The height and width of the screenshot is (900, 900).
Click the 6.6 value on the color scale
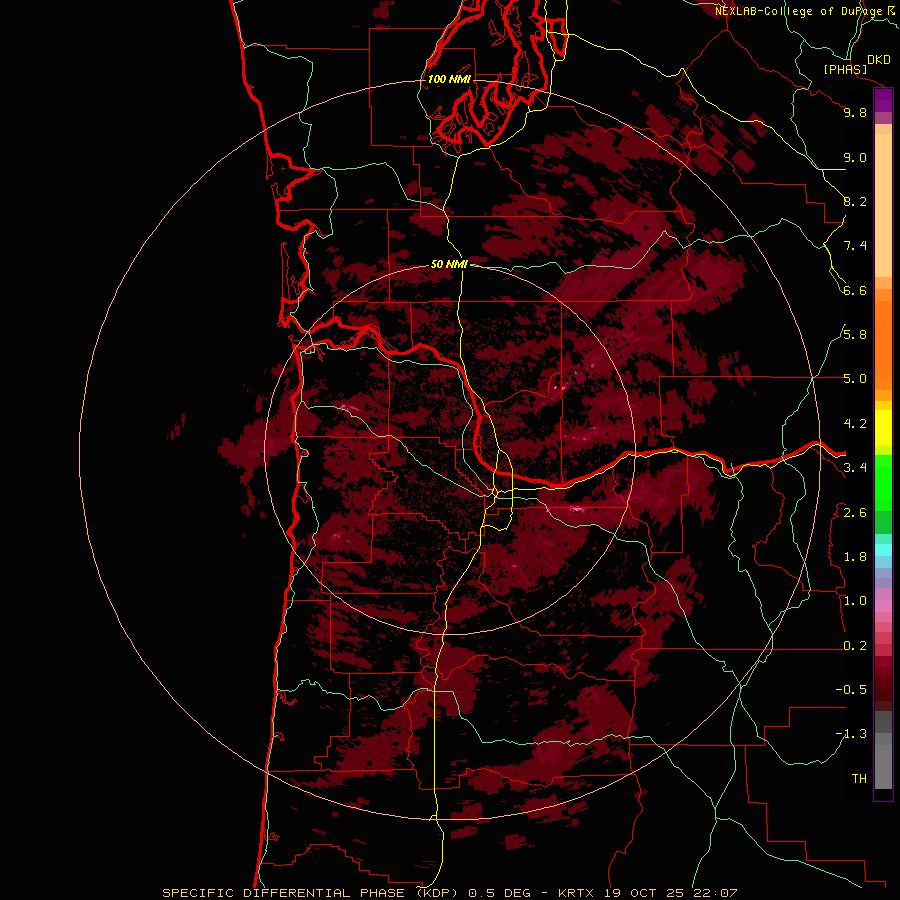point(855,290)
